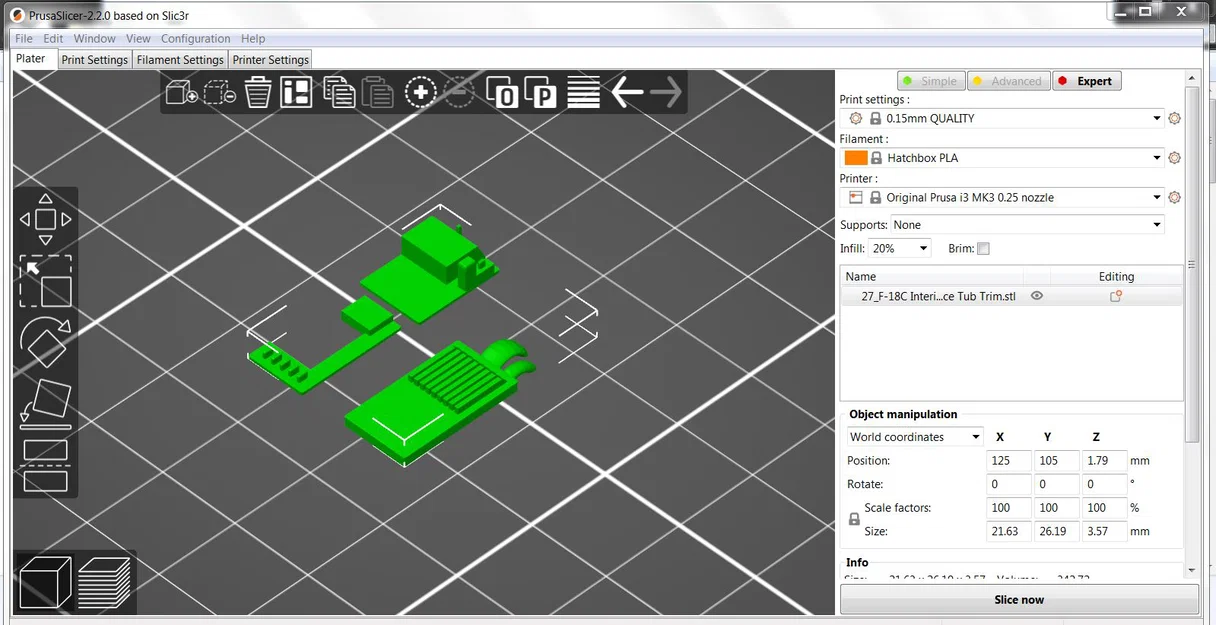Screen dimensions: 1216x625
Task: Click the Scale factors X field
Action: click(x=1008, y=508)
